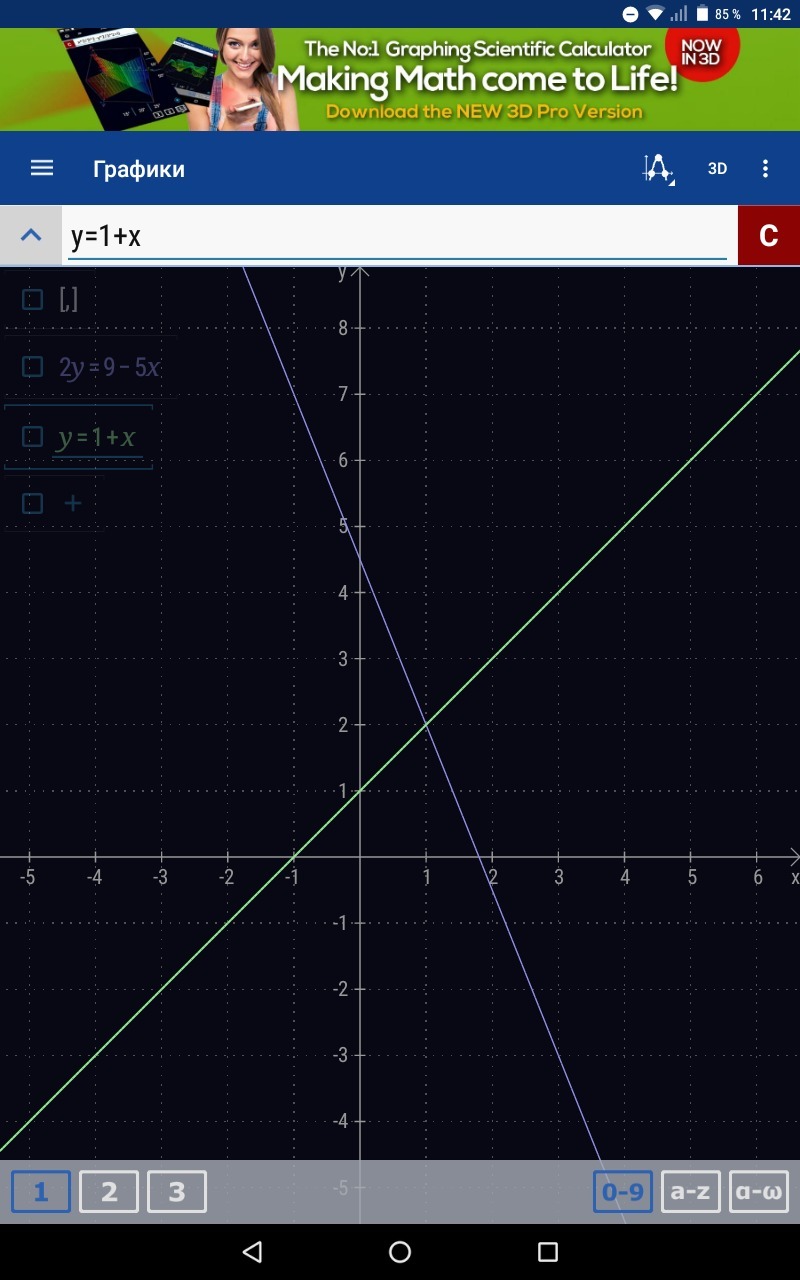Clear the input with the red C button

(x=769, y=236)
